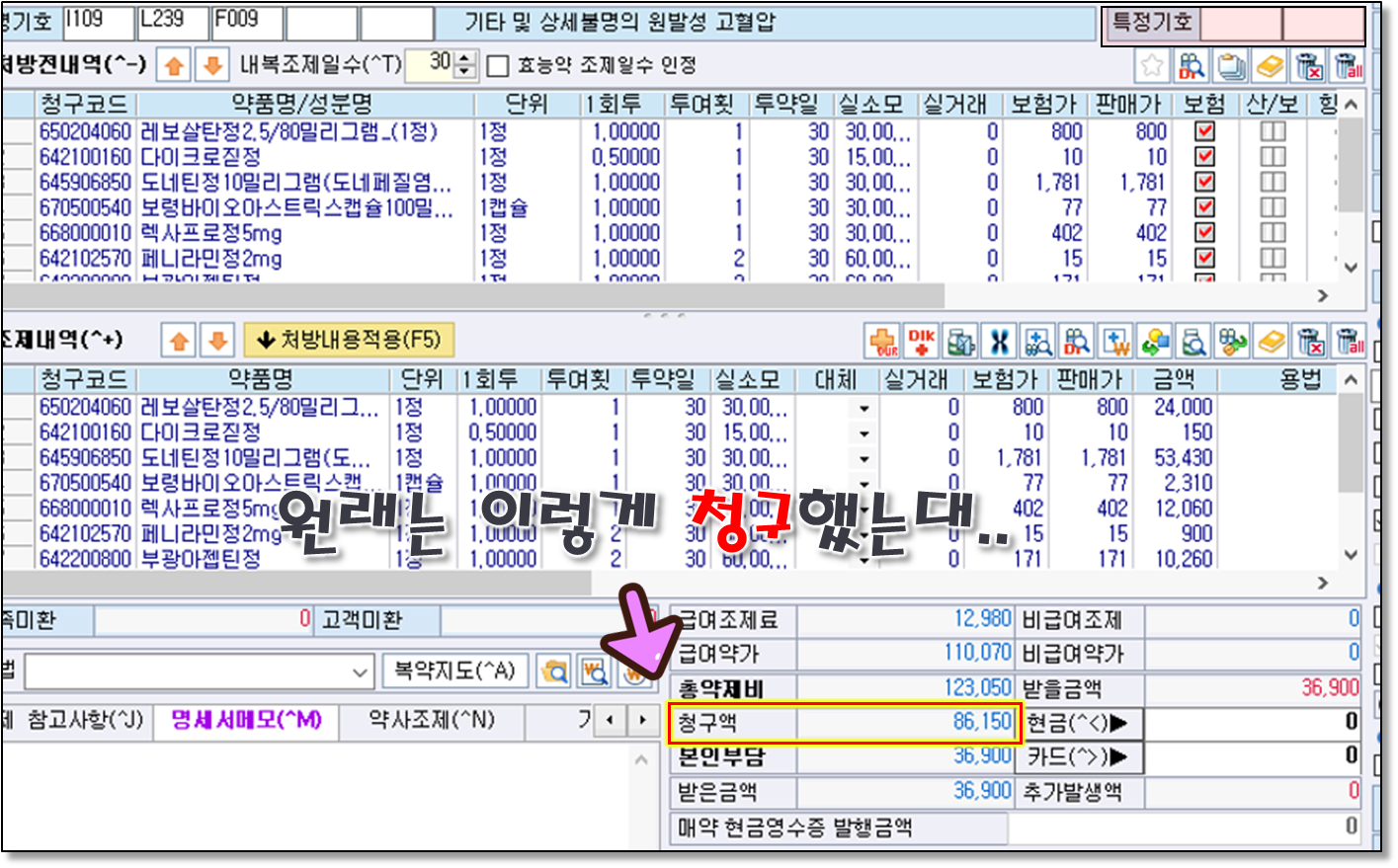Click the DUR check icon
This screenshot has width=1398, height=868.
(x=882, y=342)
